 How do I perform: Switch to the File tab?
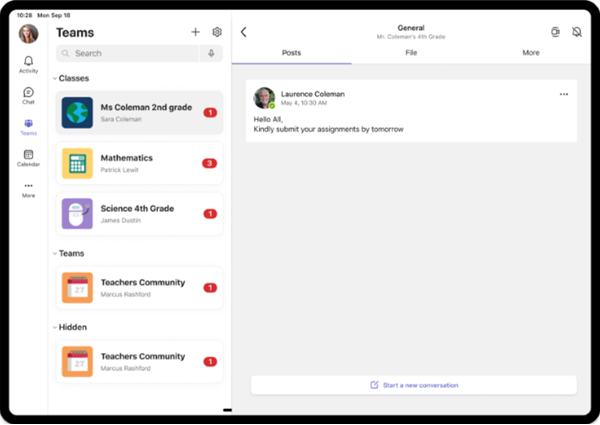point(411,53)
